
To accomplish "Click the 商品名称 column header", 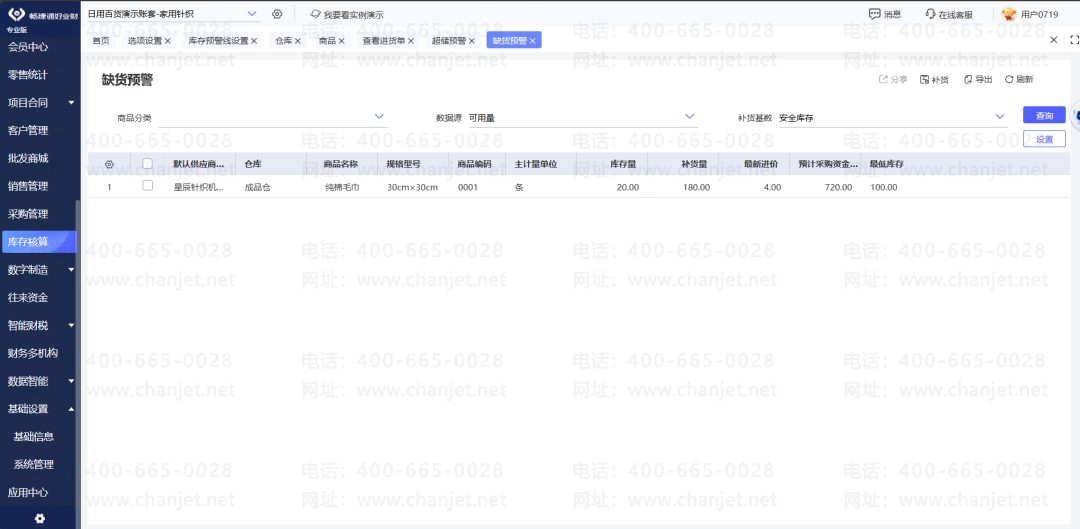I will point(341,165).
